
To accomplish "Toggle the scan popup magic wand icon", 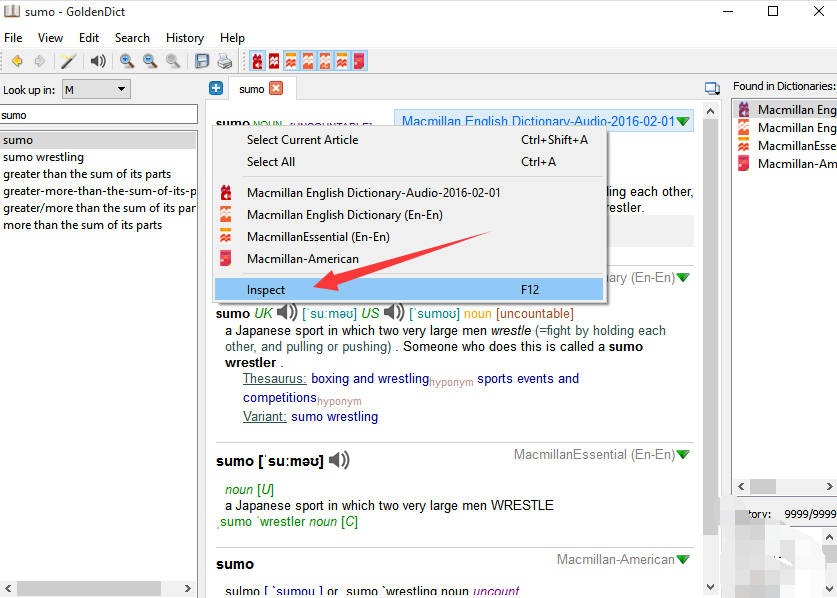I will (68, 61).
